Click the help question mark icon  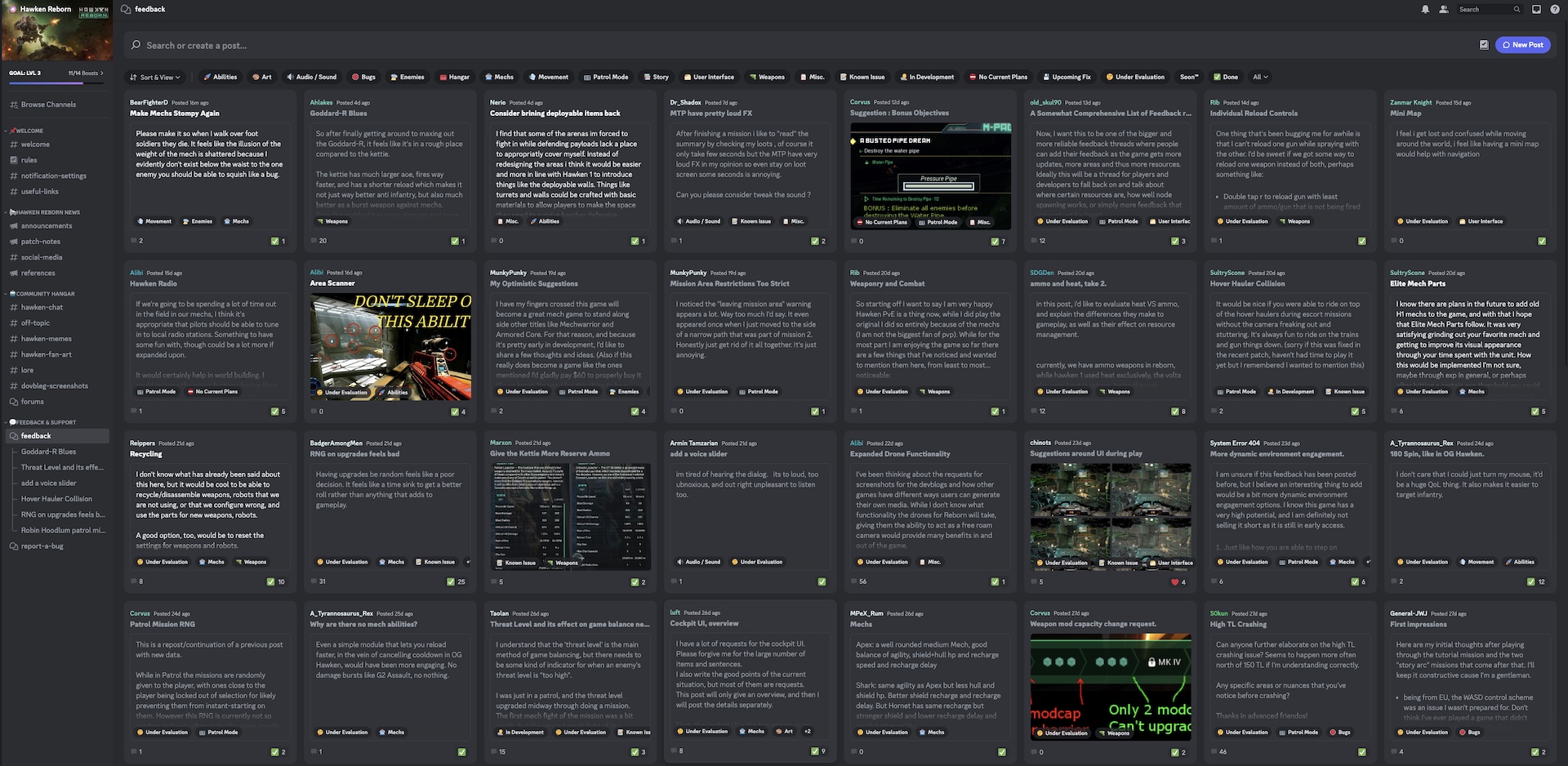click(x=1555, y=10)
